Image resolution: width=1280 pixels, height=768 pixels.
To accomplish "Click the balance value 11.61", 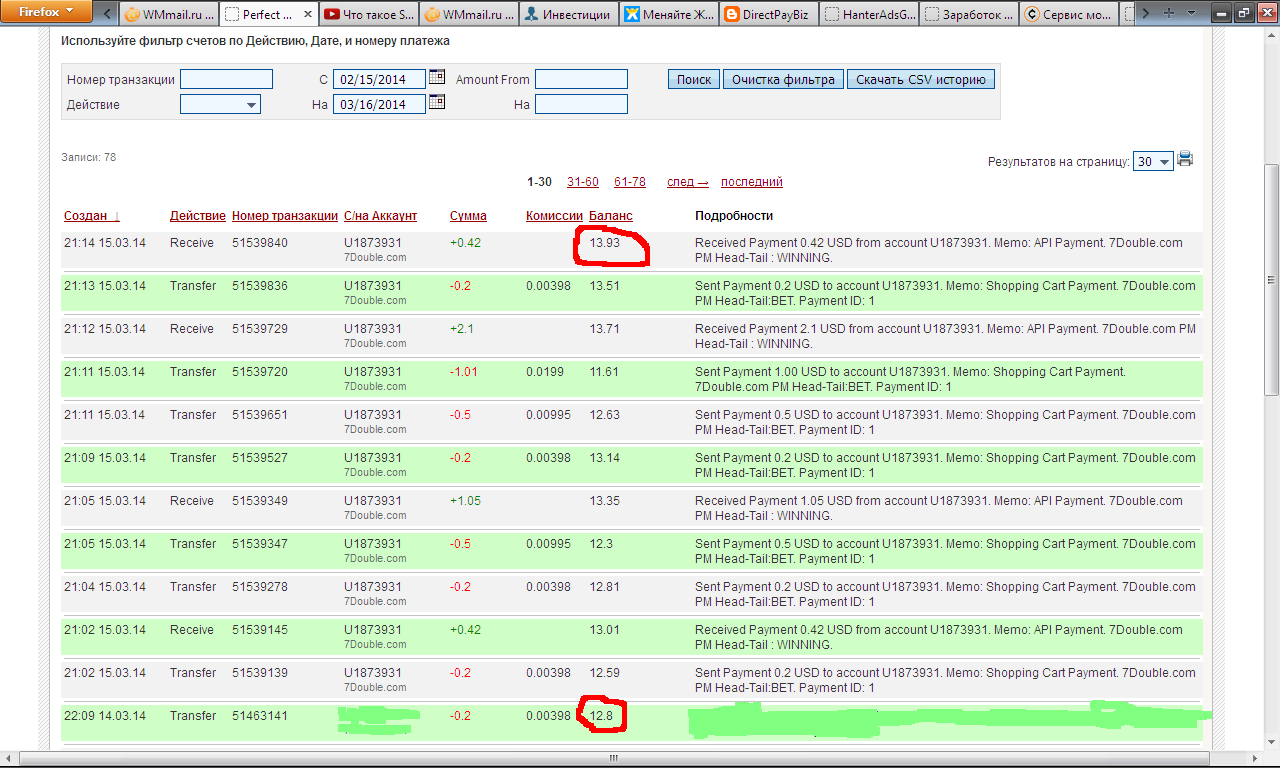I will 604,372.
